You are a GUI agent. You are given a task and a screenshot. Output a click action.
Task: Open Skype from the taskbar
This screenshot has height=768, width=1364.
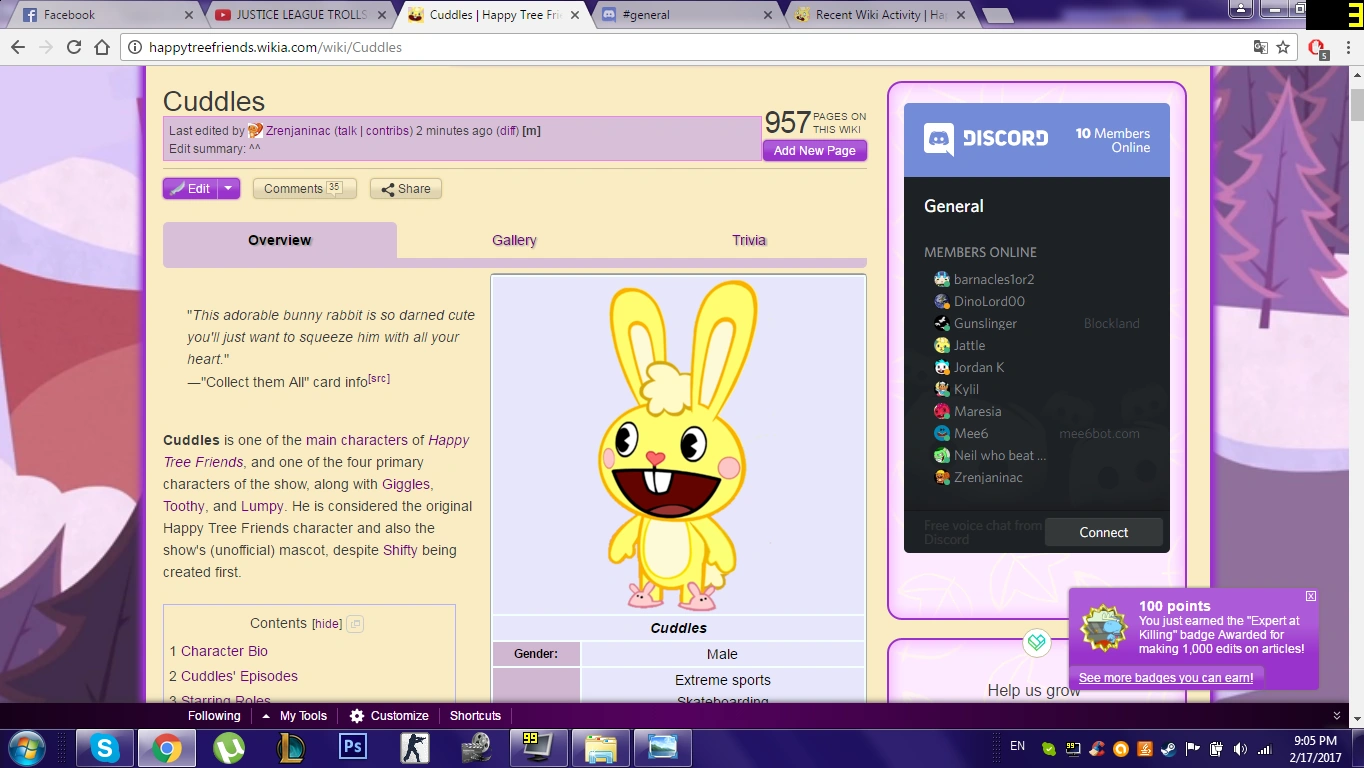pyautogui.click(x=104, y=748)
